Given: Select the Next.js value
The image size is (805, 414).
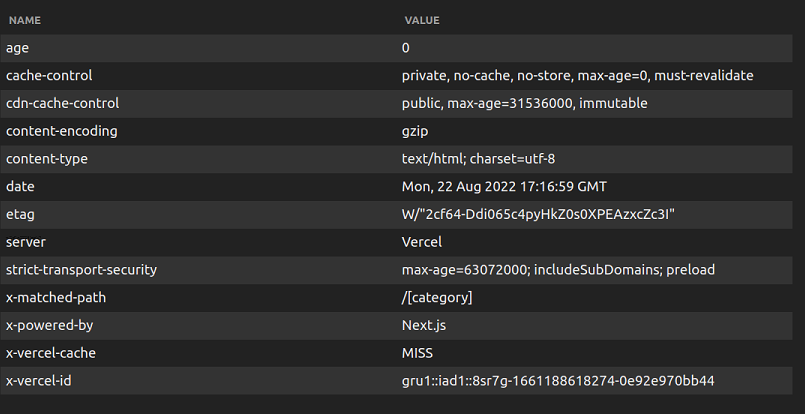Looking at the screenshot, I should (424, 326).
